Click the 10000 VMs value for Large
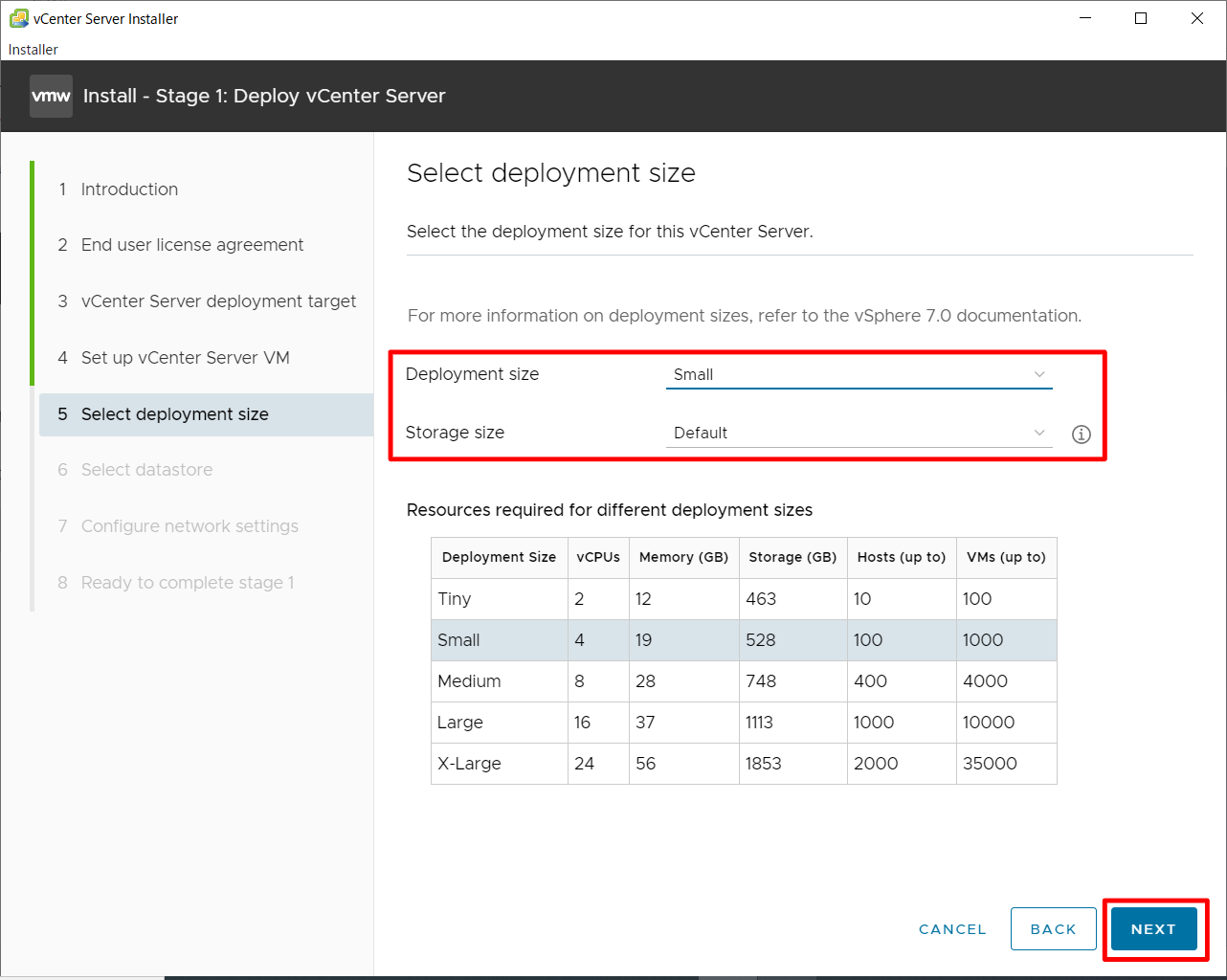The height and width of the screenshot is (980, 1227). 989,723
